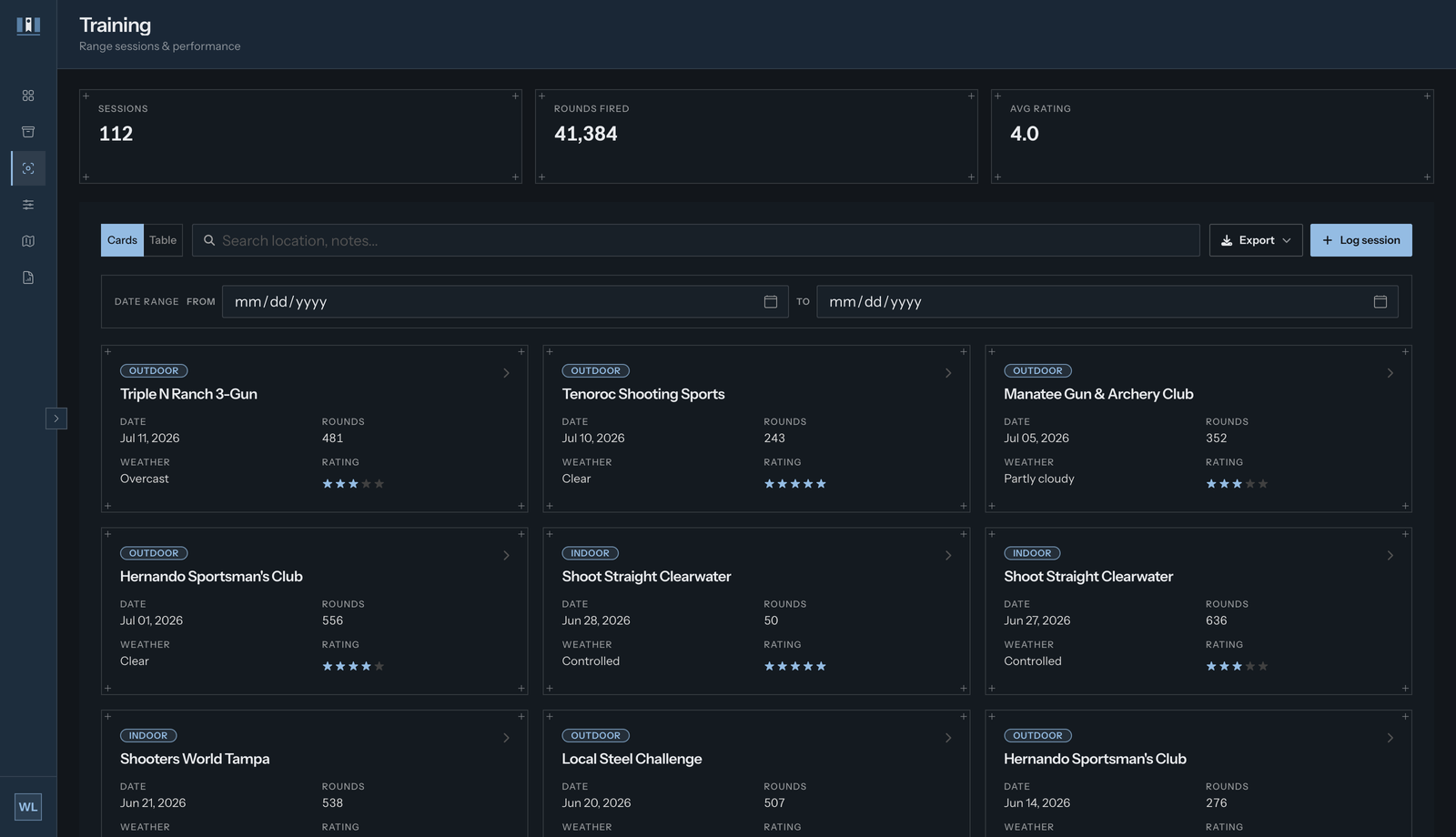
Task: Open the Manatee Gun & Archery Club card
Action: 1198,429
